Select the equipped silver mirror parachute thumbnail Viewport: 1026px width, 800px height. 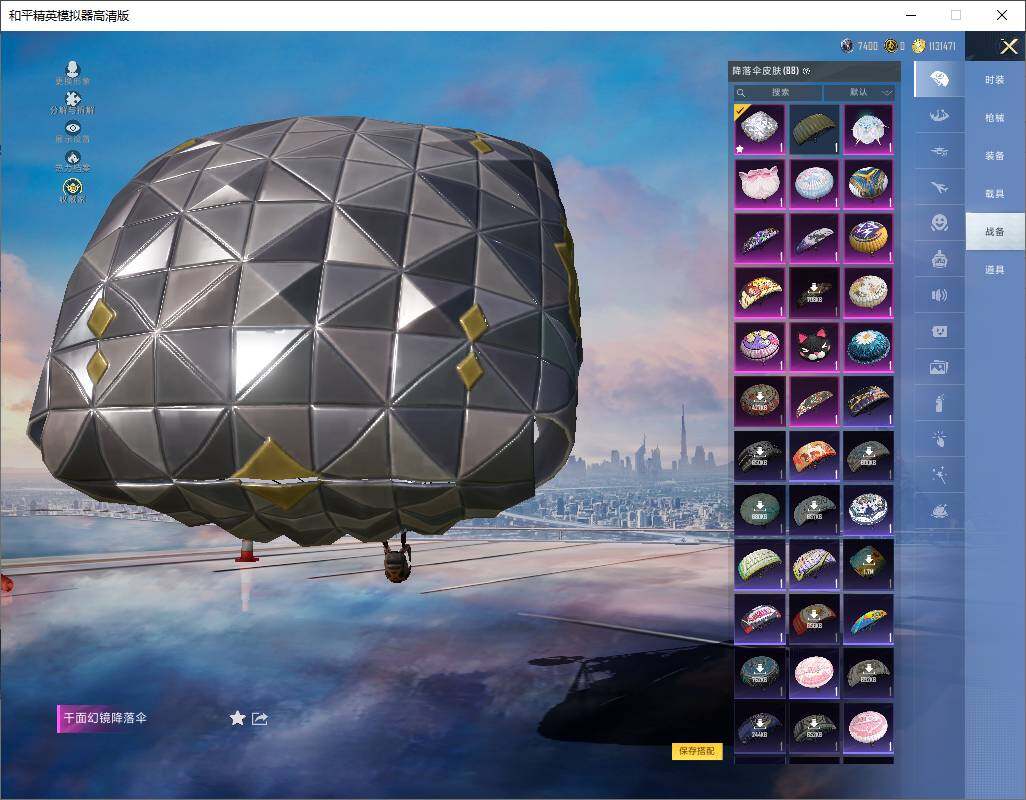[x=760, y=130]
